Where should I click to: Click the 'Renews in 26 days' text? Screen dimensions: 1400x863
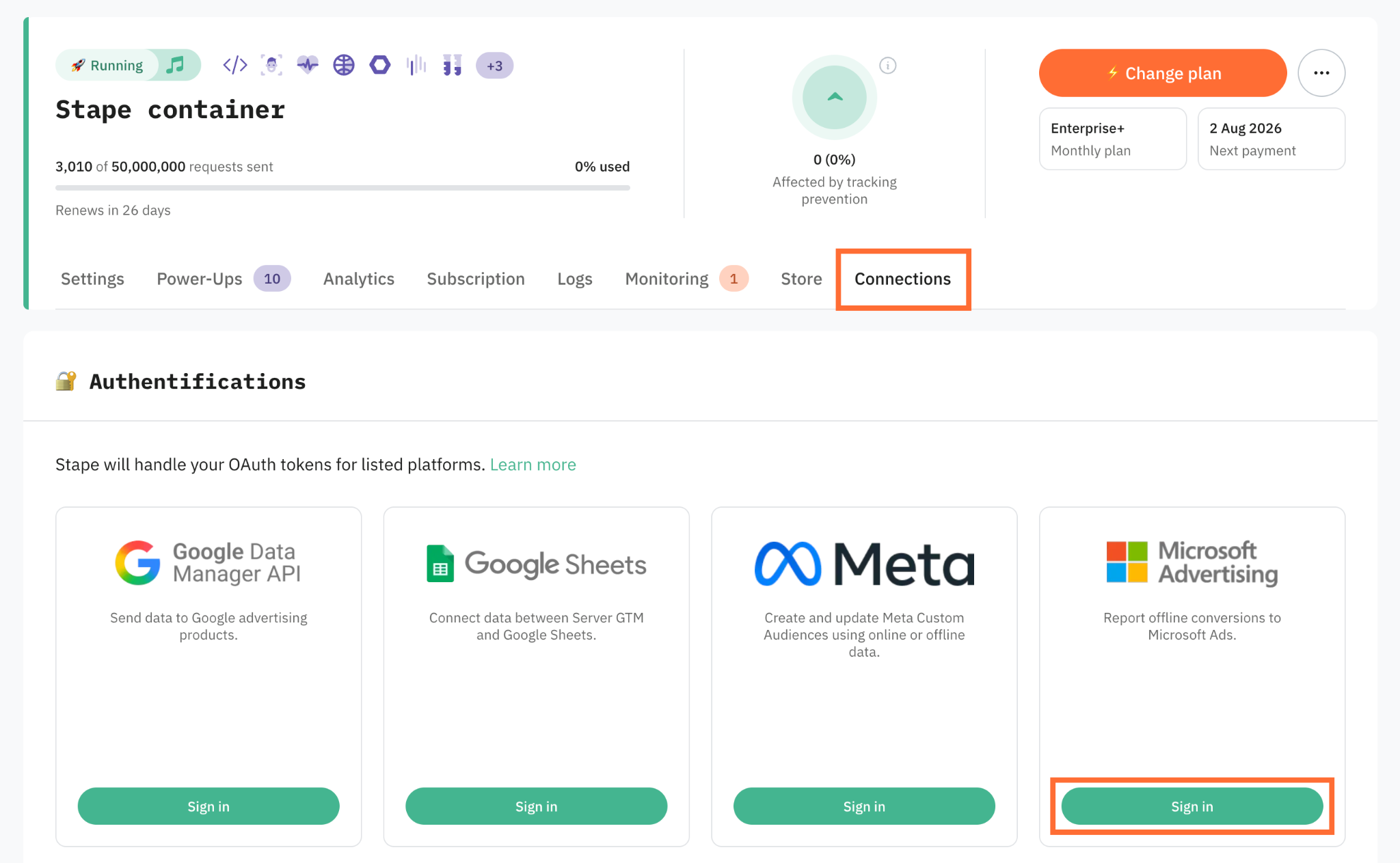click(113, 210)
